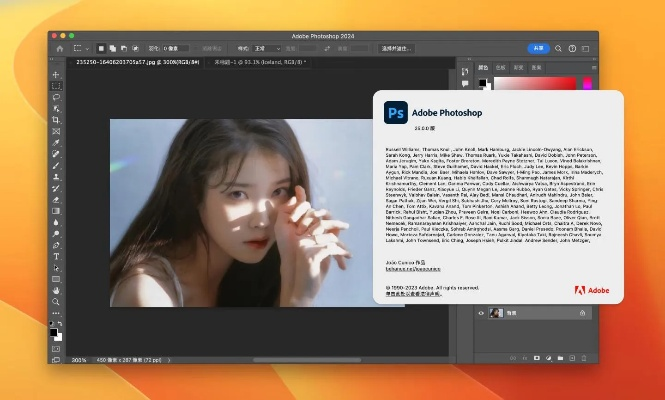Hide the background layer with eye icon
This screenshot has width=665, height=400.
pos(481,313)
